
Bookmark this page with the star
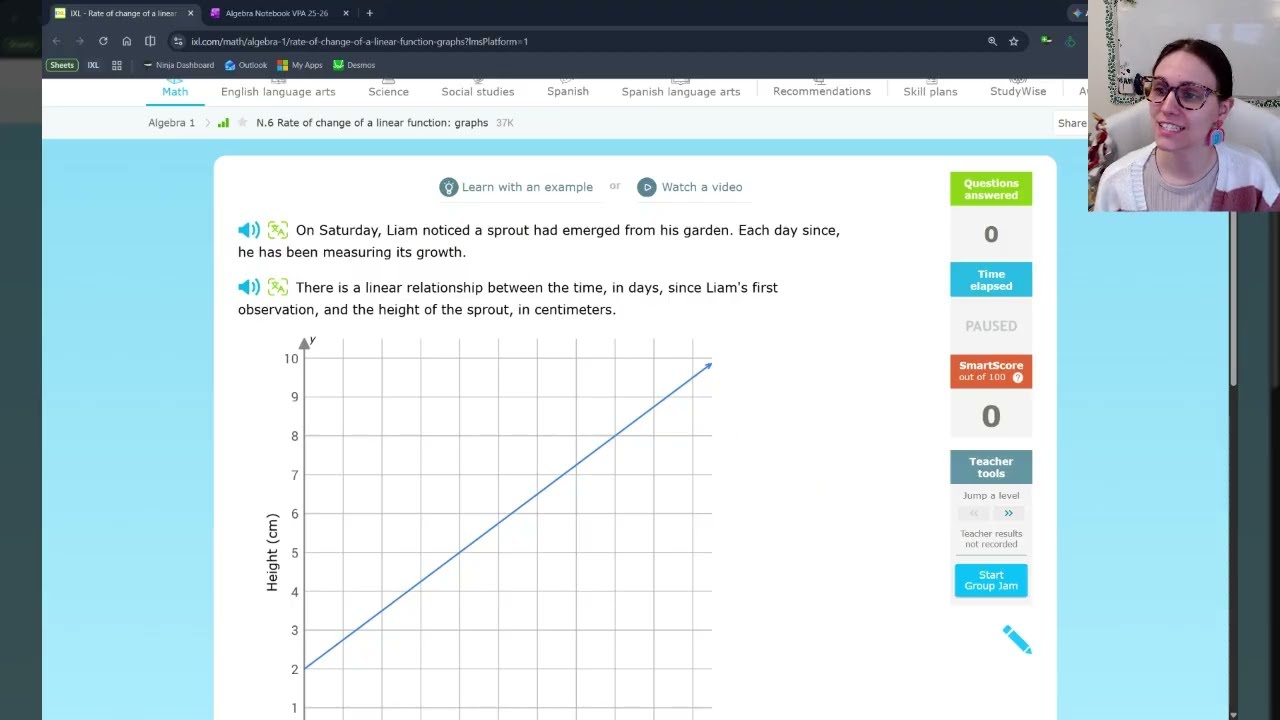tap(1014, 41)
